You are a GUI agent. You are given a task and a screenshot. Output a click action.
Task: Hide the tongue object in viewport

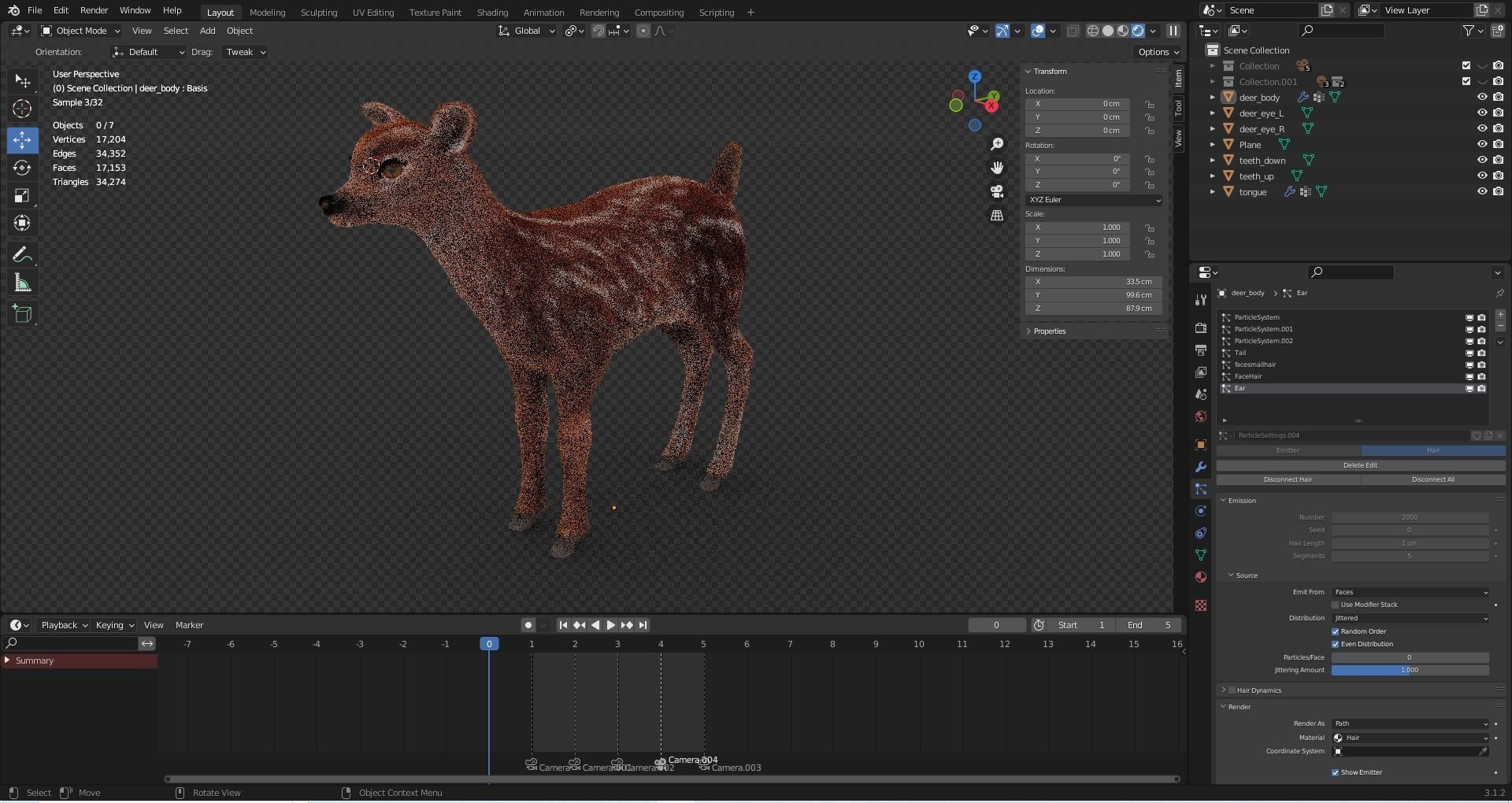click(1482, 192)
